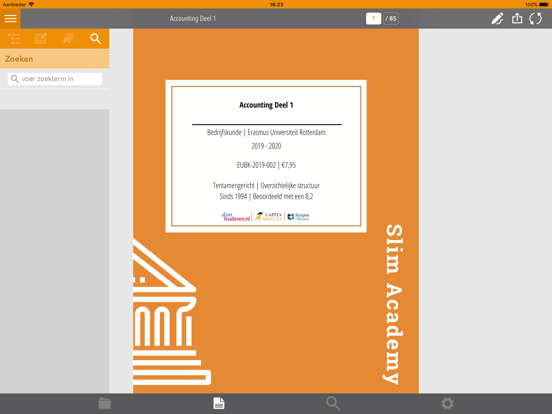Click the page number box showing 1

pyautogui.click(x=373, y=18)
